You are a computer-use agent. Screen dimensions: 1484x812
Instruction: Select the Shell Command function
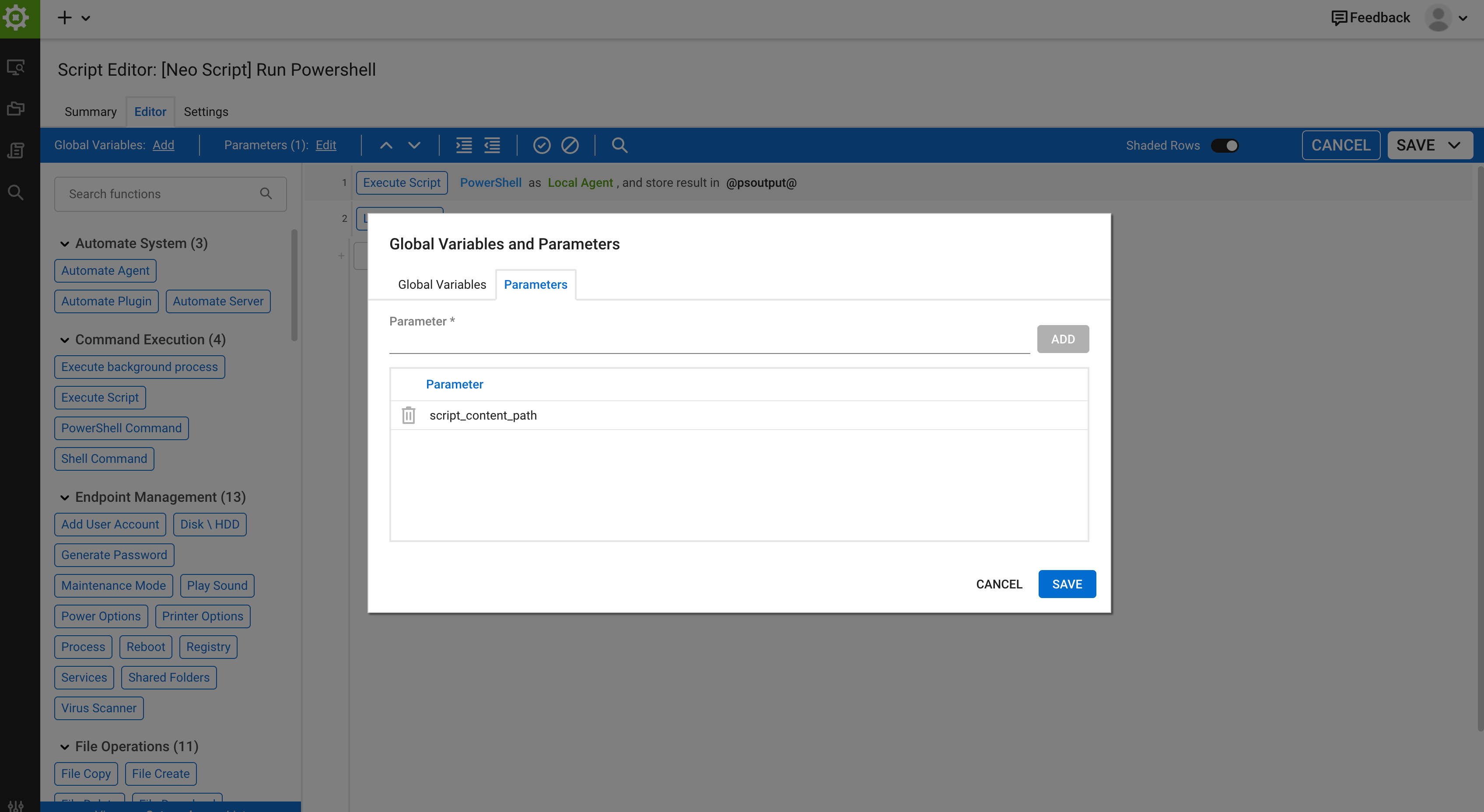coord(104,459)
